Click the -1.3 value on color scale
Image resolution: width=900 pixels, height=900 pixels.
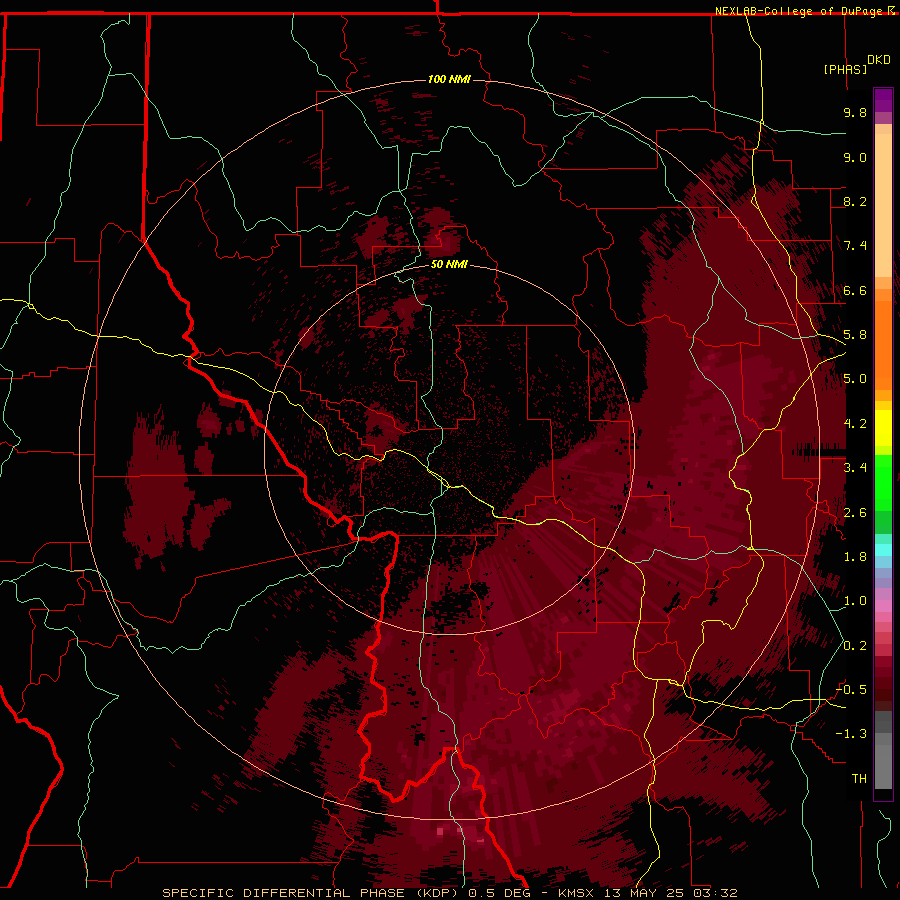(x=852, y=734)
